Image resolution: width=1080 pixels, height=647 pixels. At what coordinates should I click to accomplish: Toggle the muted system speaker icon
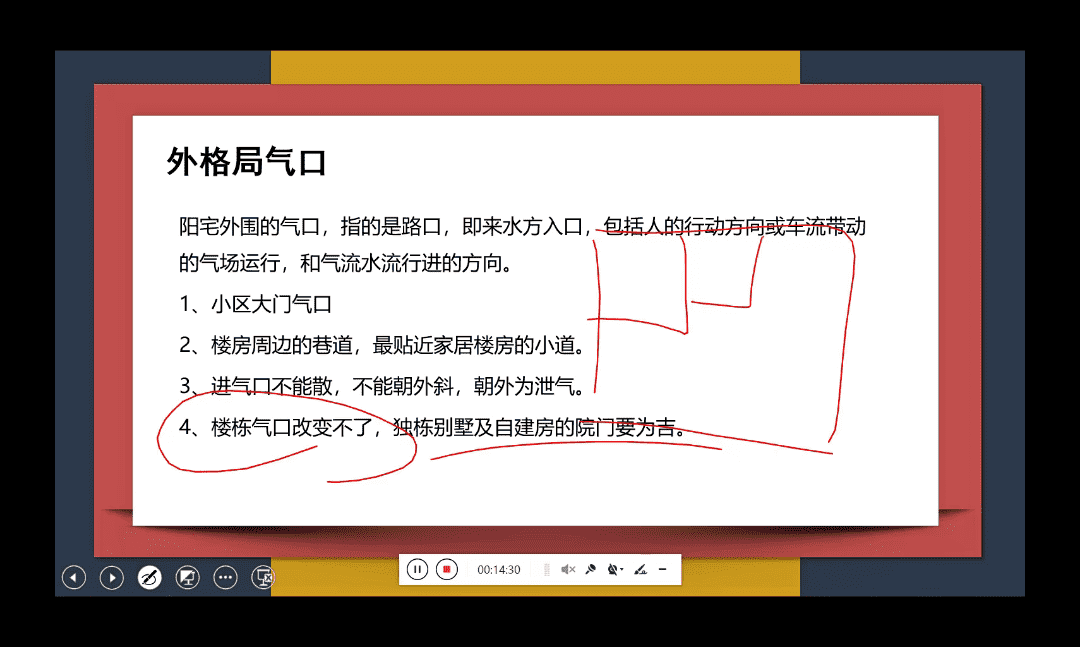tap(567, 570)
